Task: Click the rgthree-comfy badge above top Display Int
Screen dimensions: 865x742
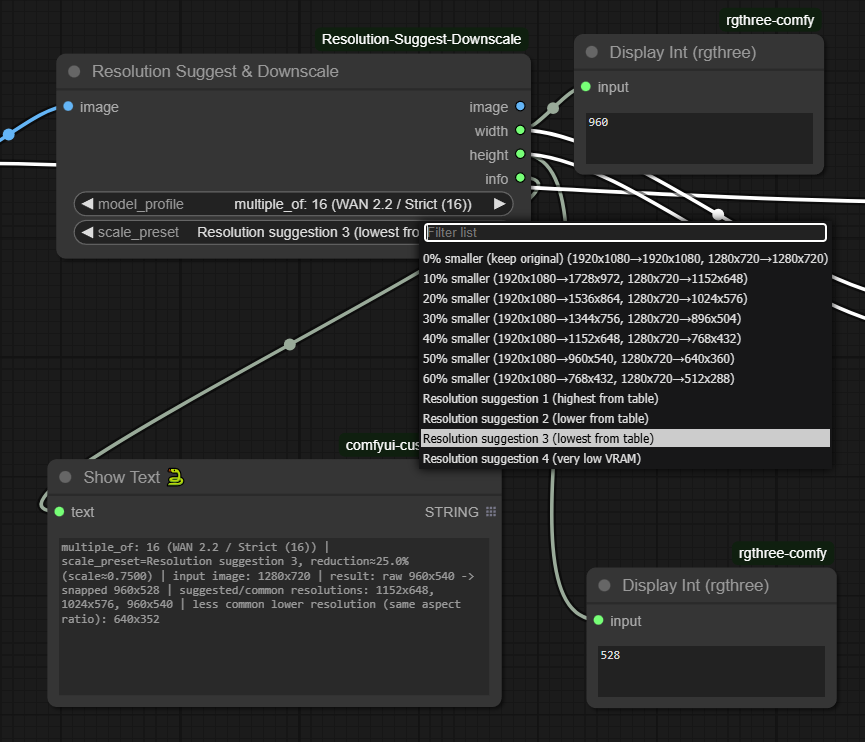Action: pos(770,20)
